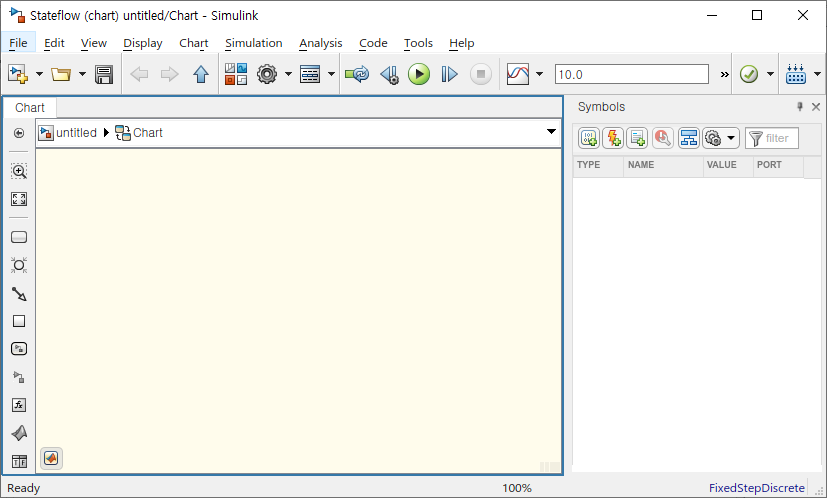Viewport: 827px width, 498px height.
Task: Click the Forward navigation arrow
Action: click(169, 74)
